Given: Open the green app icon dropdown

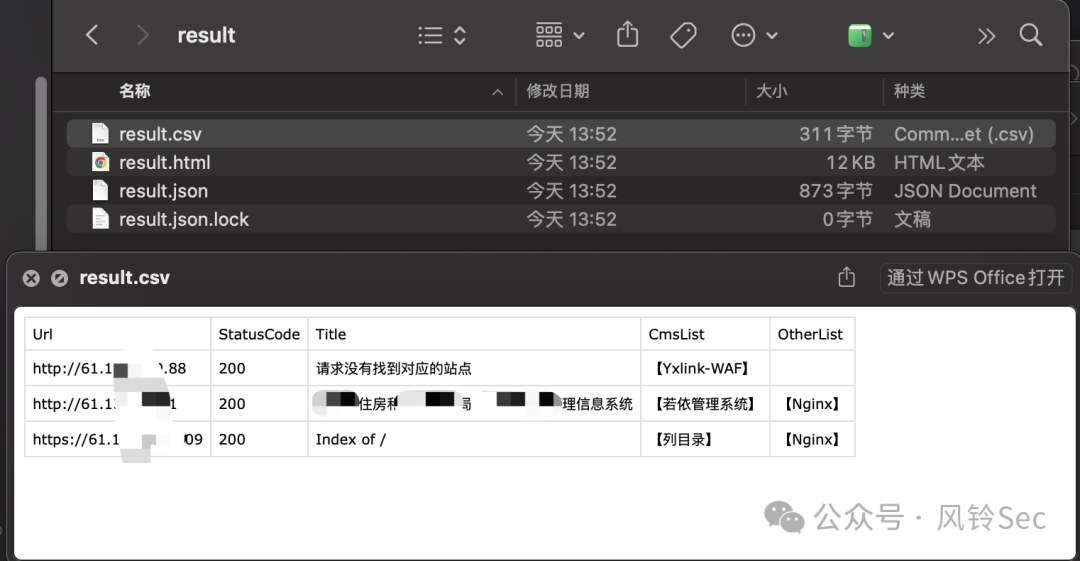Looking at the screenshot, I should [870, 36].
